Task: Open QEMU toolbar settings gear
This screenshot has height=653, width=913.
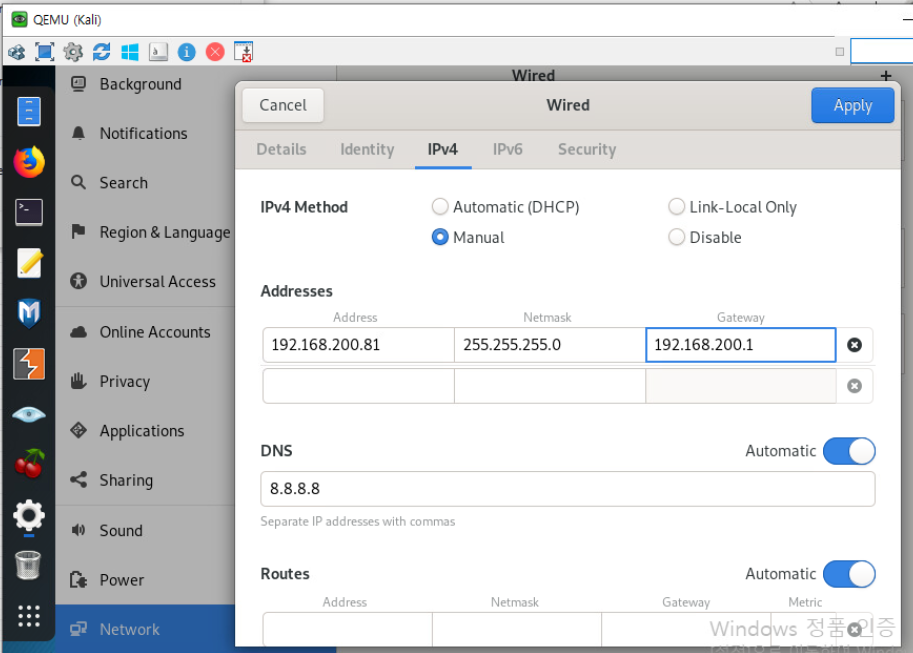Action: (73, 52)
